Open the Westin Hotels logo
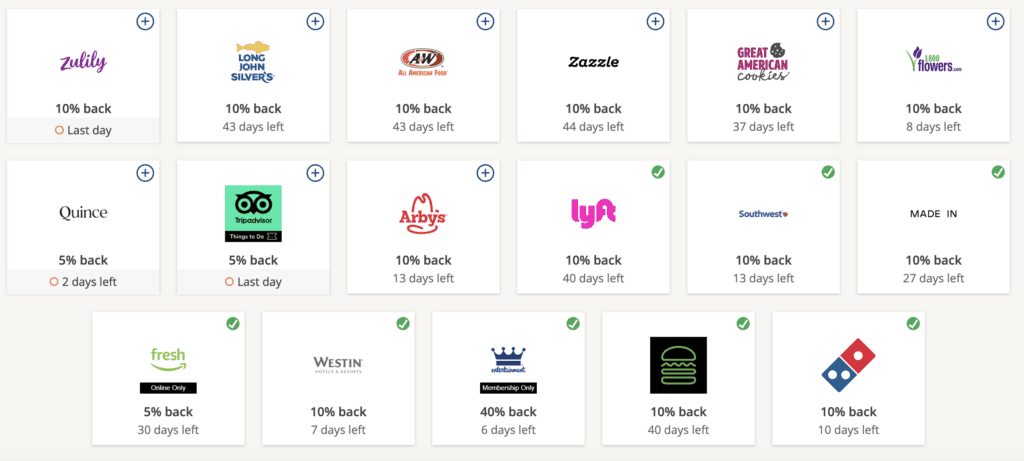The image size is (1024, 461). click(x=338, y=363)
